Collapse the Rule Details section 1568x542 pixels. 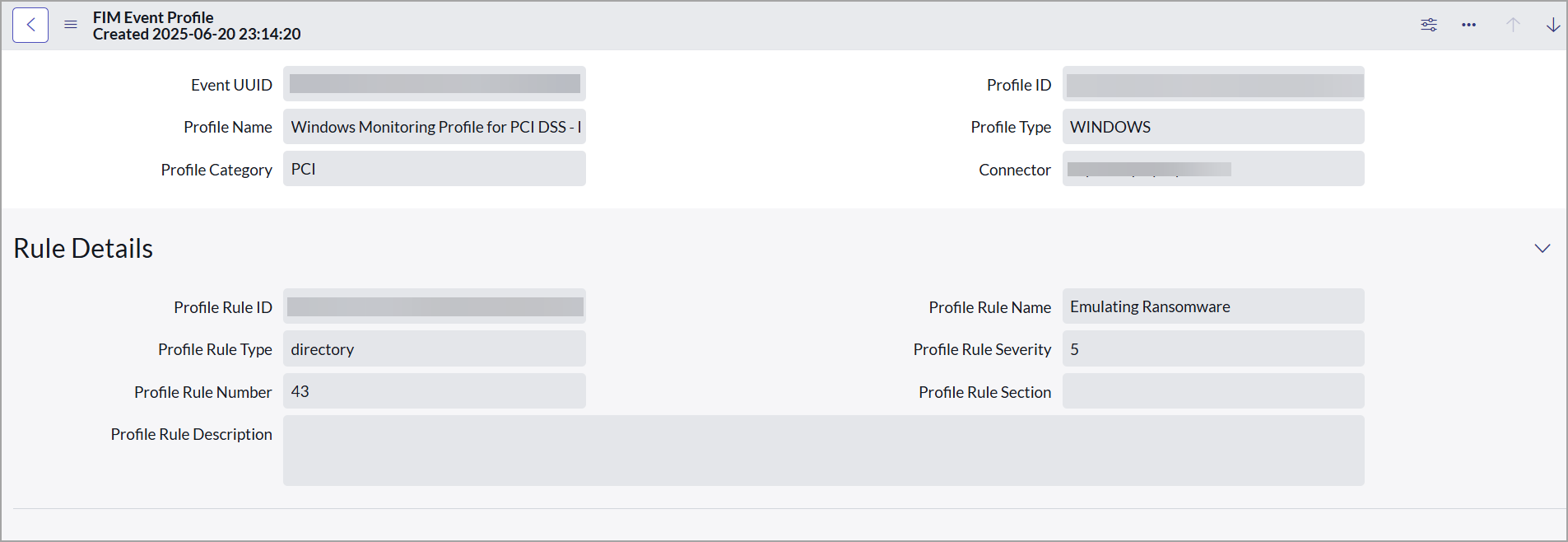1542,248
